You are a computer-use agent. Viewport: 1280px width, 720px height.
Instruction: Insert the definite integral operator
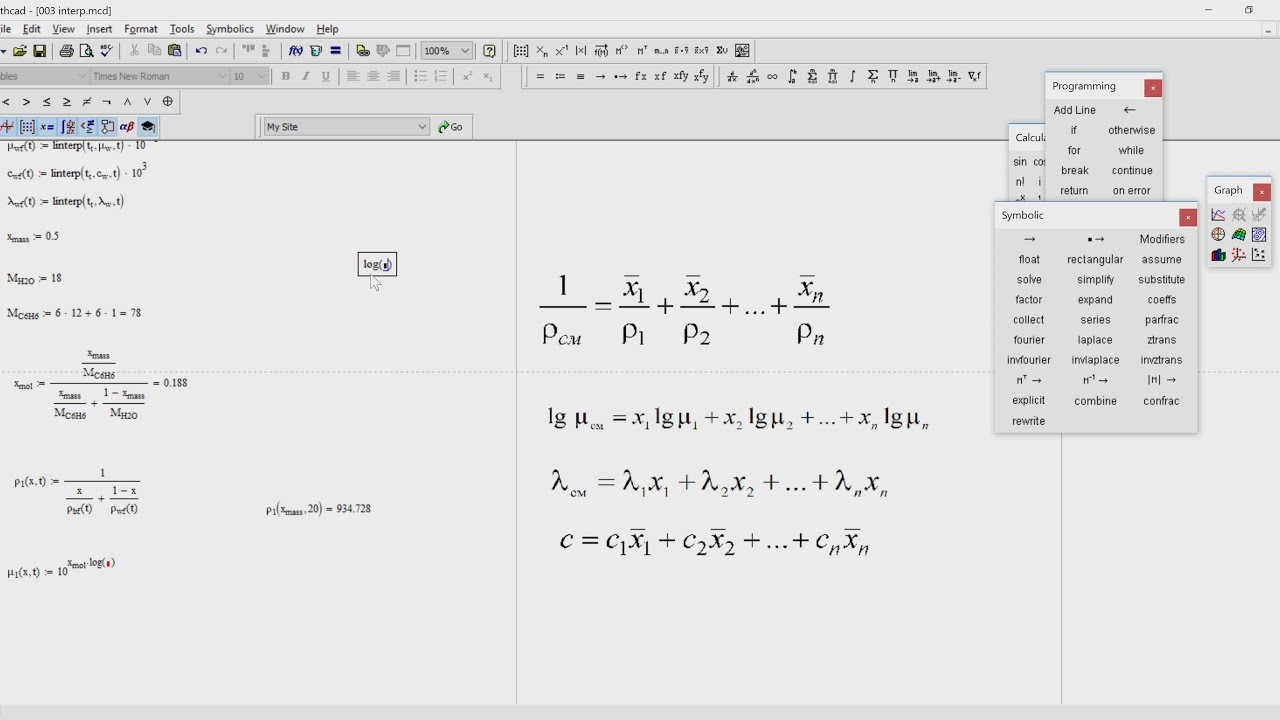(x=792, y=77)
